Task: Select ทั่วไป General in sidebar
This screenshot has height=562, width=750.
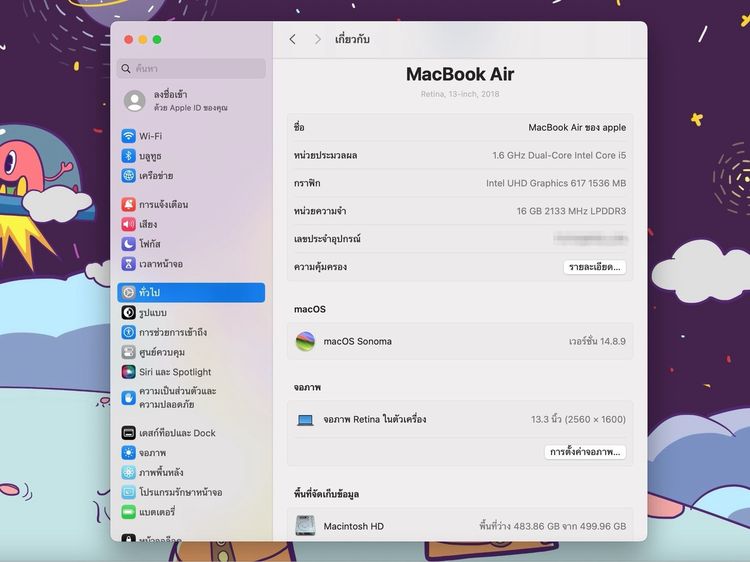Action: 191,292
